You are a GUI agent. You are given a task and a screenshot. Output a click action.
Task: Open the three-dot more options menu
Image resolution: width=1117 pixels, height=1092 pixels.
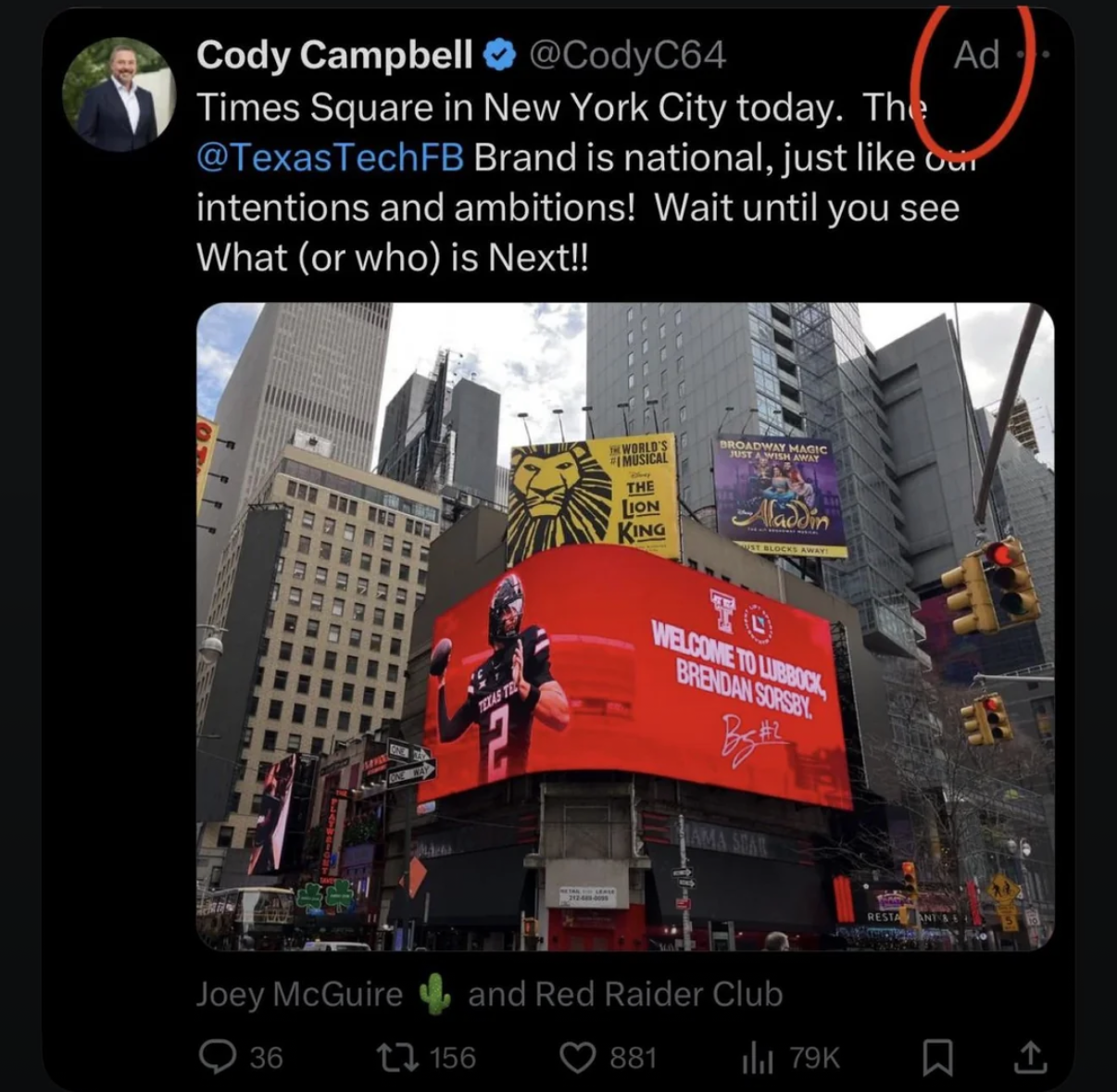point(1034,55)
